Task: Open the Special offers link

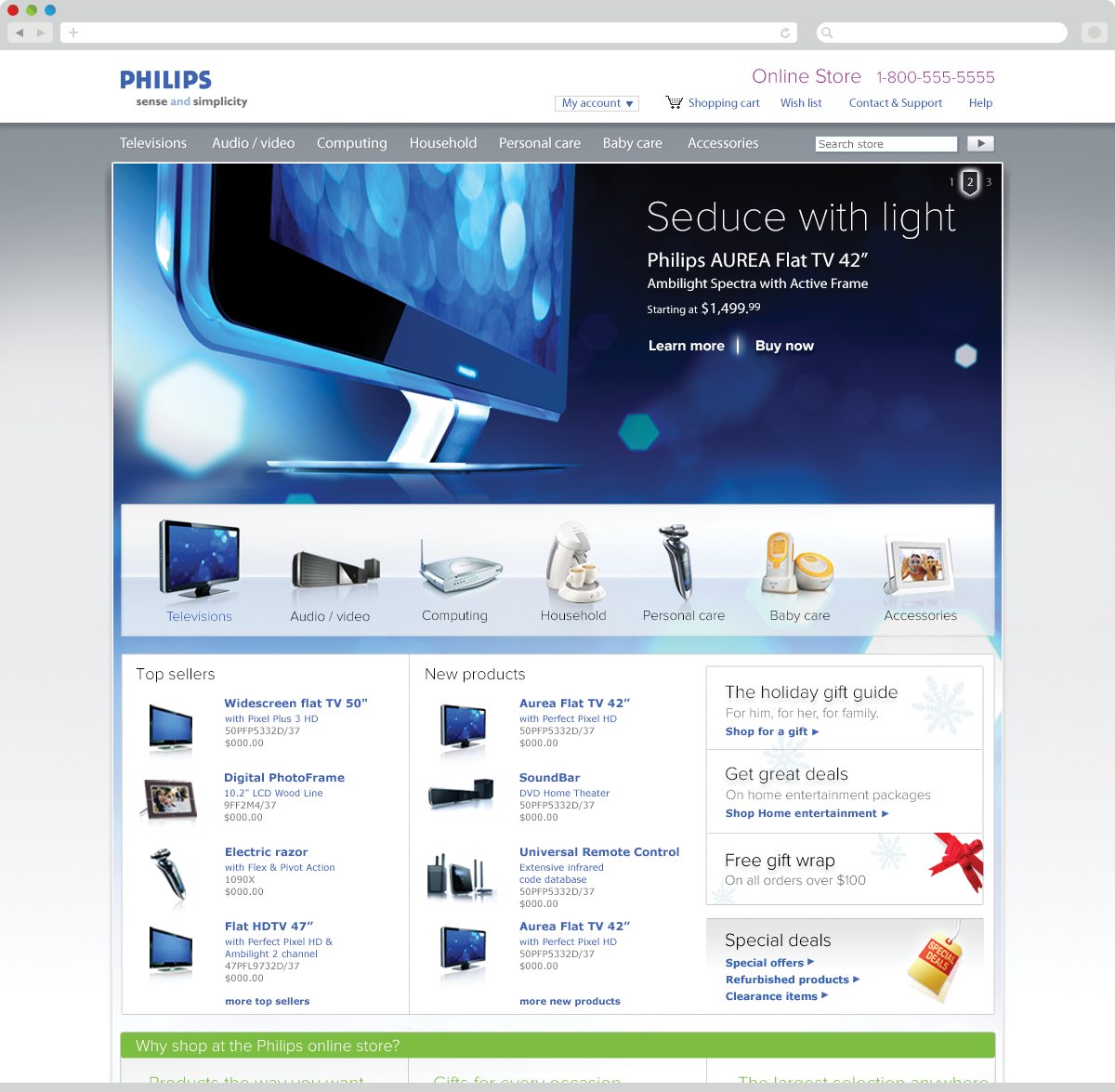Action: (x=769, y=963)
